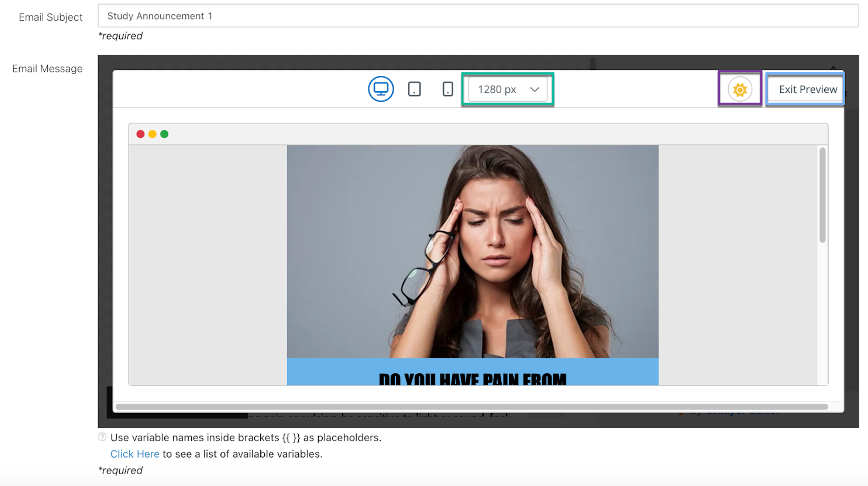Switch to desktop preview mode
This screenshot has height=486, width=868.
(381, 89)
